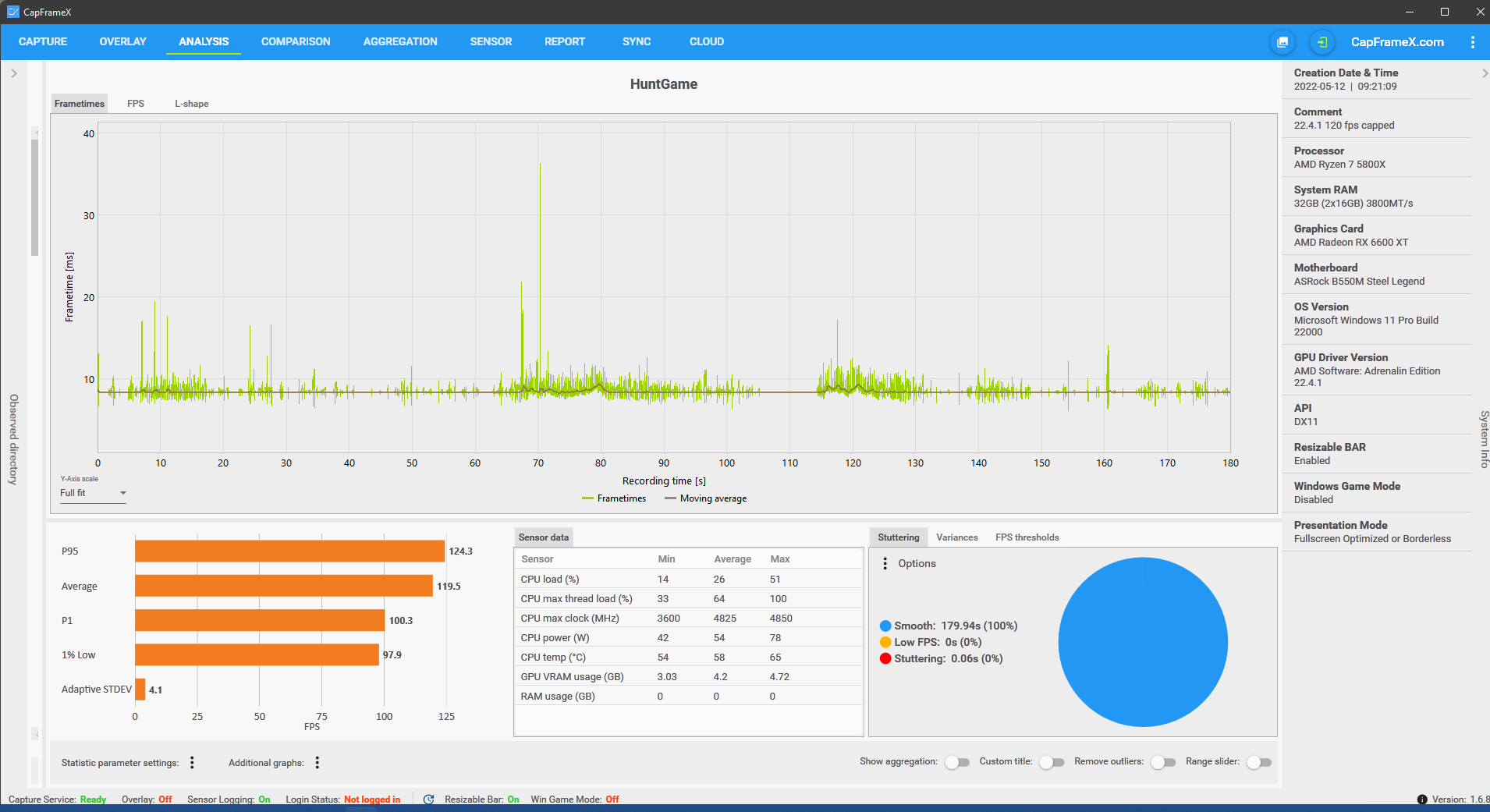Click the CPU temp (°C) row
Viewport: 1490px width, 812px height.
(x=688, y=657)
